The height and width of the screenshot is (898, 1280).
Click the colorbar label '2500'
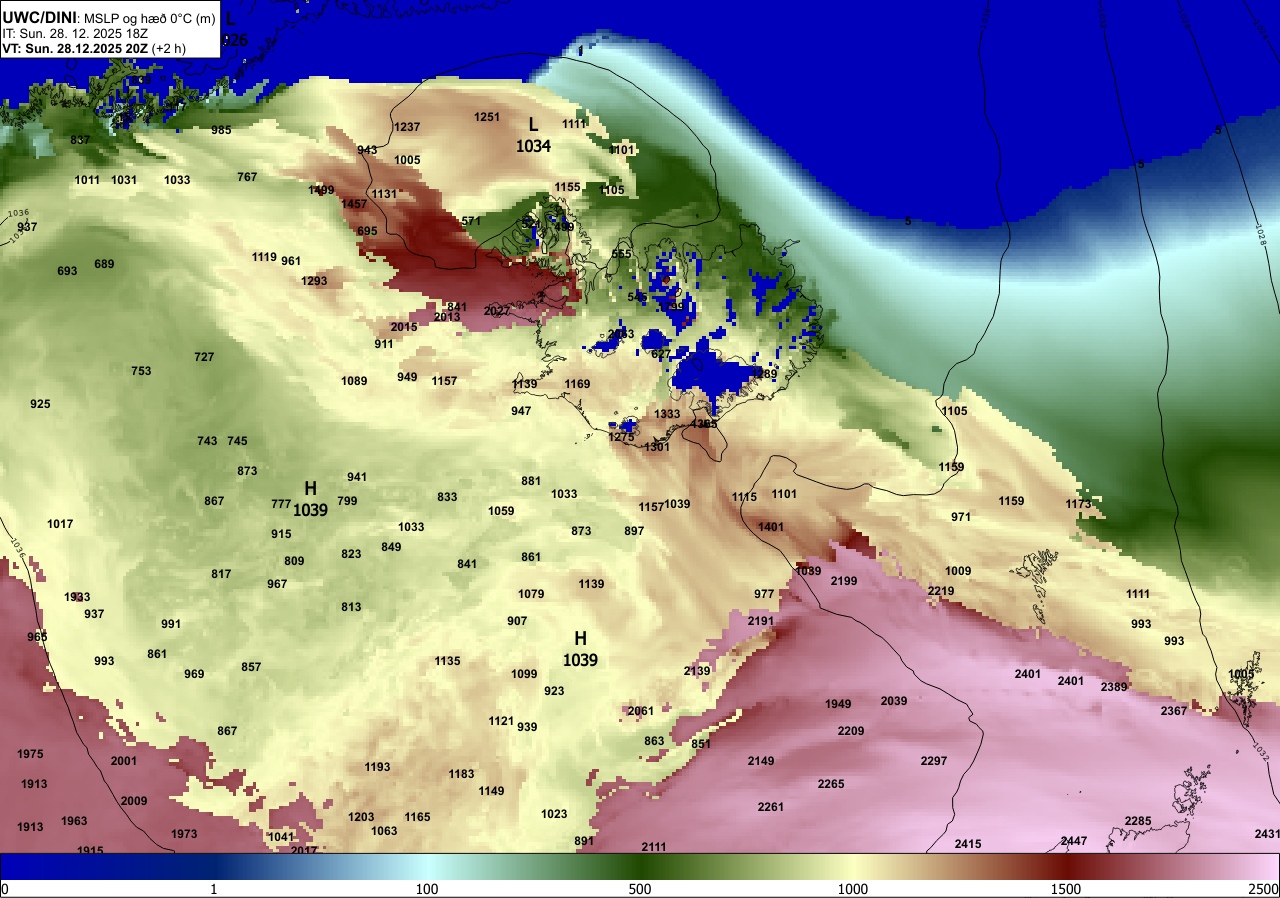click(1265, 889)
